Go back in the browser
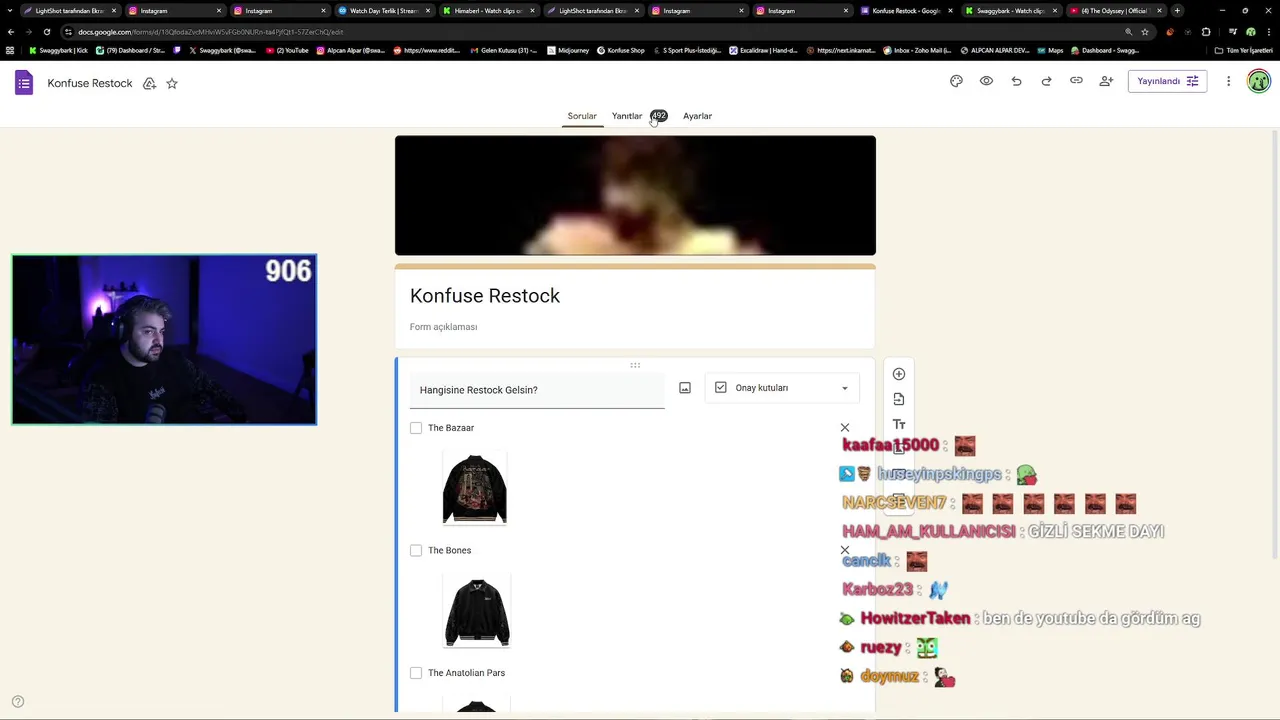Viewport: 1280px width, 720px height. (x=11, y=31)
